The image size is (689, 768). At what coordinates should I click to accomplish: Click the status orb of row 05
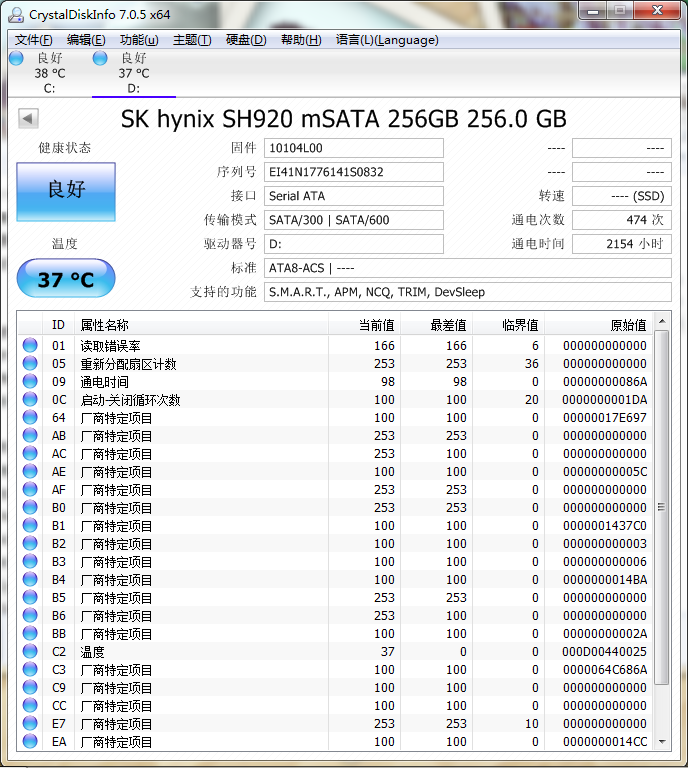click(x=30, y=363)
